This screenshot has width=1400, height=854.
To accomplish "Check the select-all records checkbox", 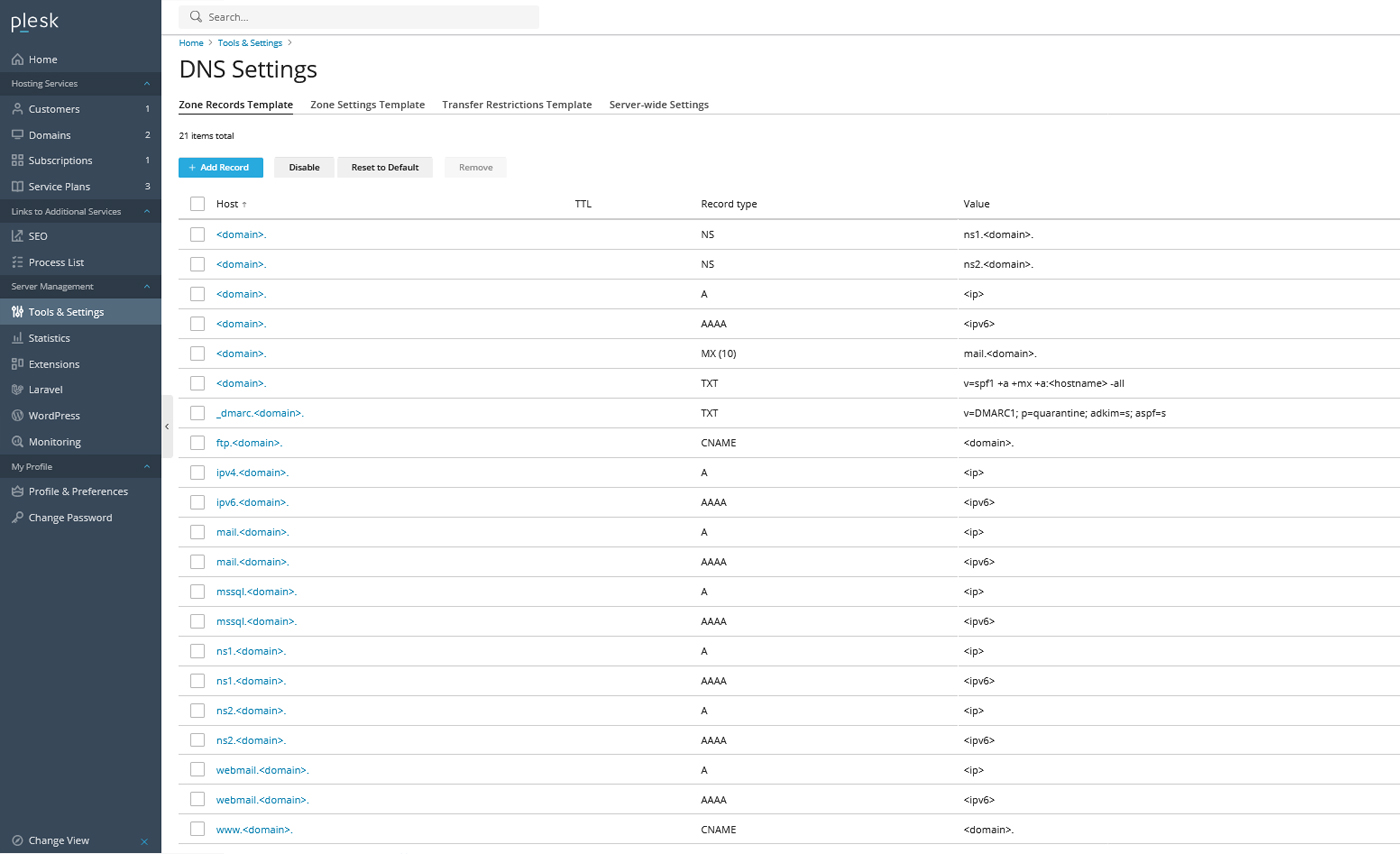I will pyautogui.click(x=196, y=203).
